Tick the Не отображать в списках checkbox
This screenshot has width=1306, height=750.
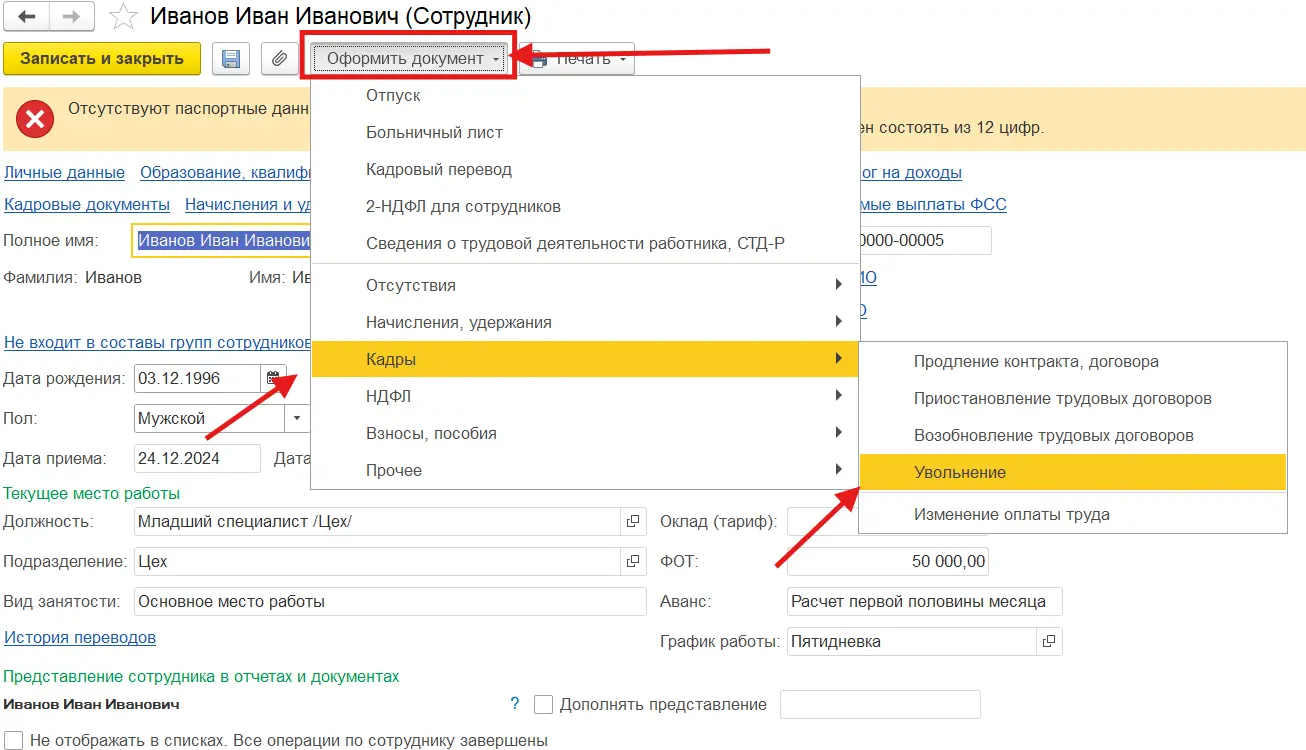point(14,741)
